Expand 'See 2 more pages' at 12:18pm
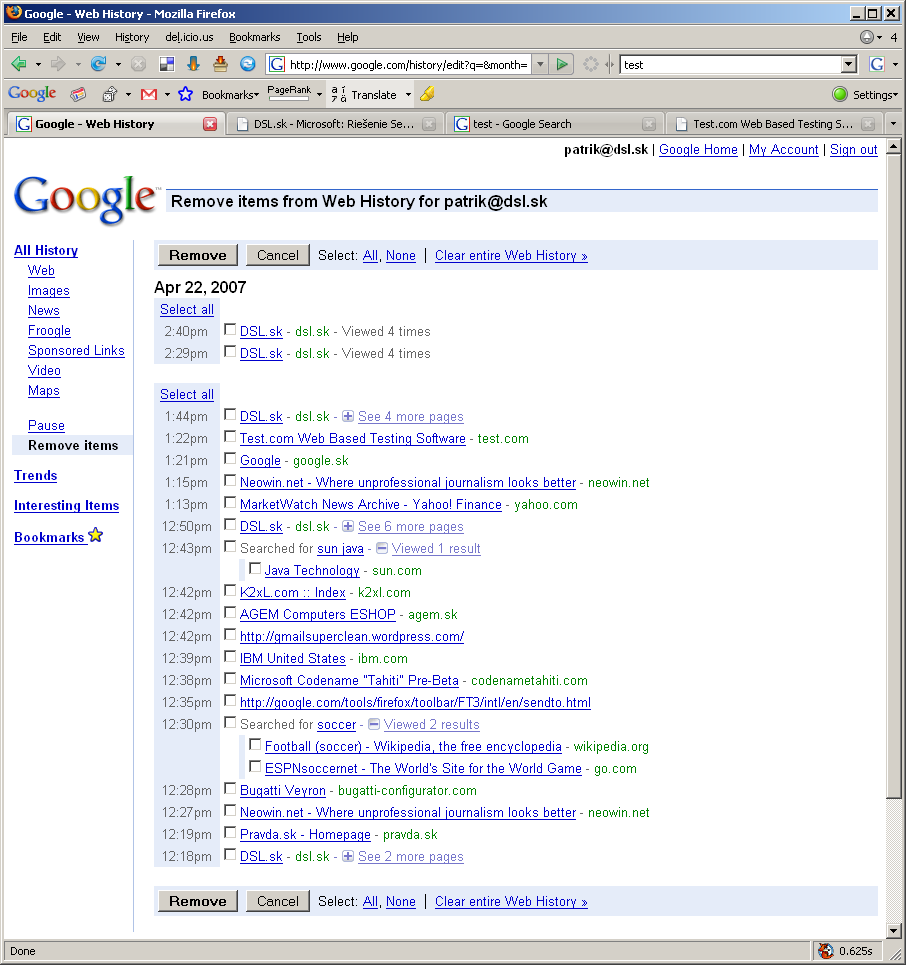The image size is (906, 965). click(x=348, y=856)
